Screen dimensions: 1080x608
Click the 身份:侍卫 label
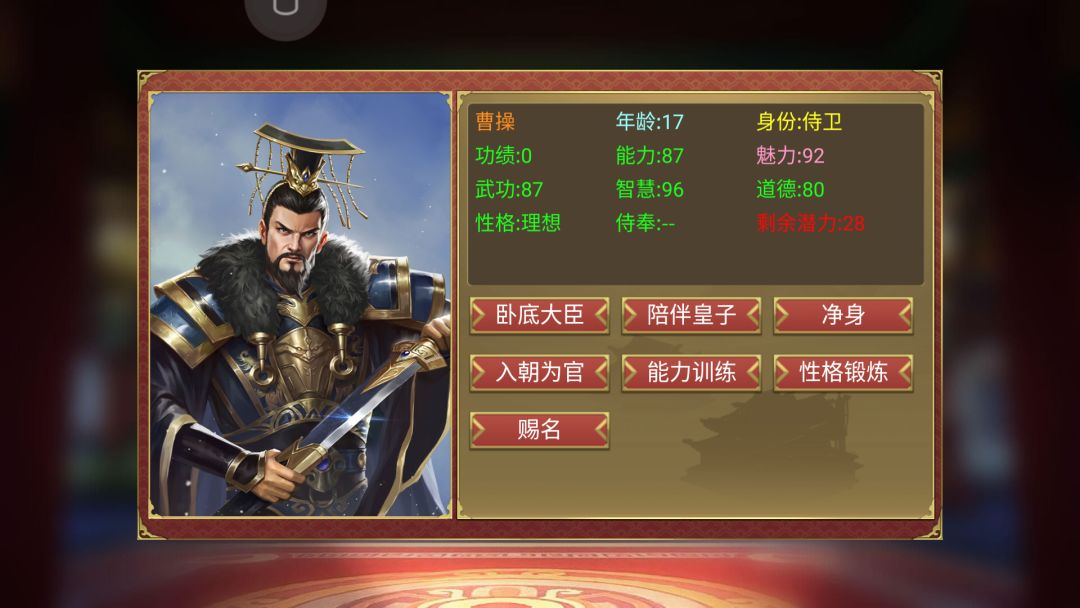pos(799,122)
